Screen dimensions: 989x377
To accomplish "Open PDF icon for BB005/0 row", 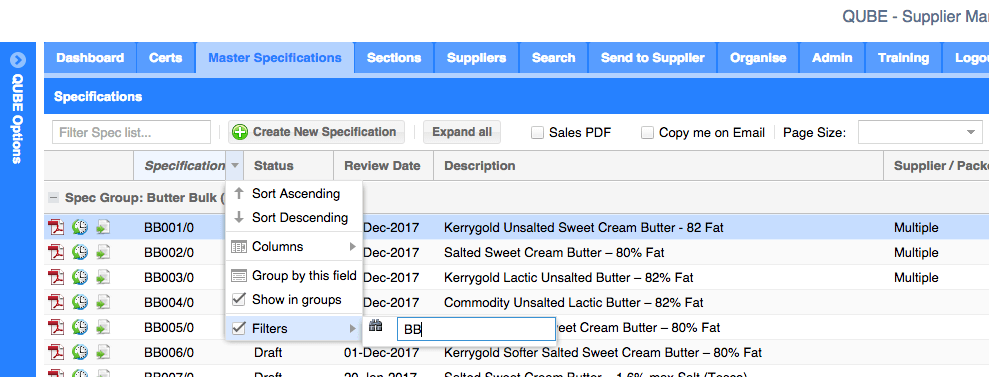I will click(57, 327).
